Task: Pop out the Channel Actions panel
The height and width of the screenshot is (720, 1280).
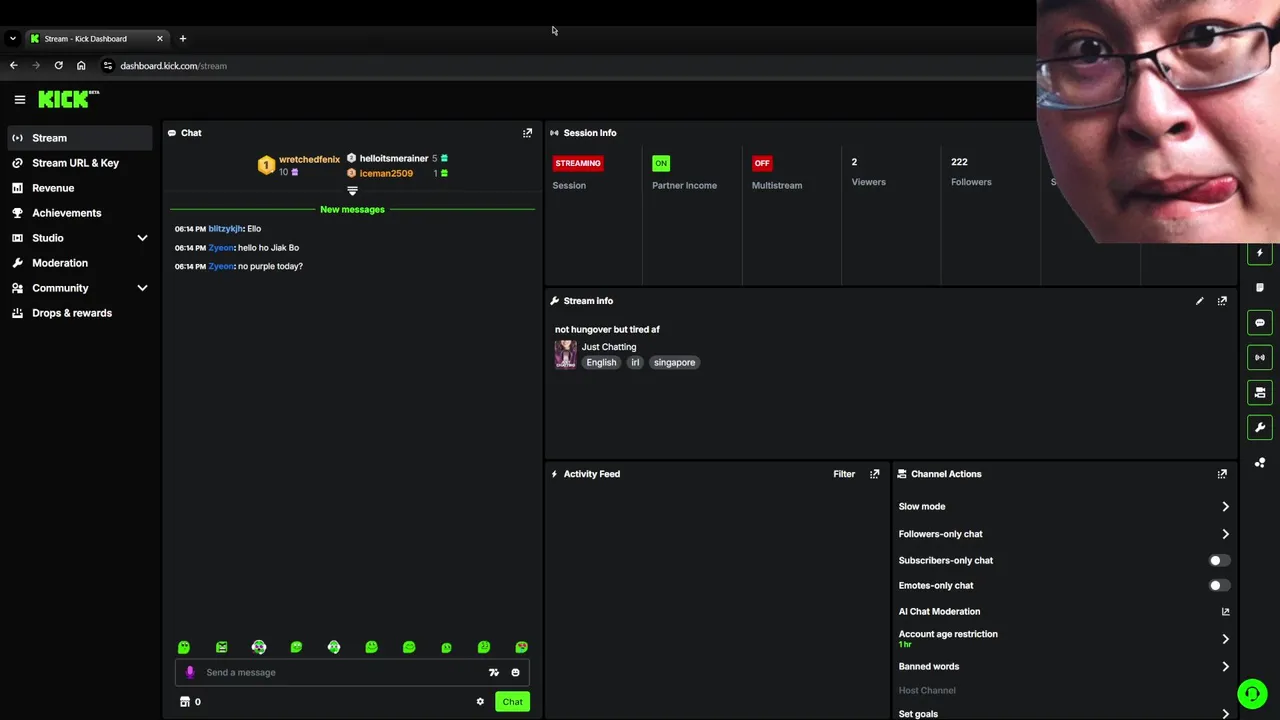Action: click(x=1222, y=474)
